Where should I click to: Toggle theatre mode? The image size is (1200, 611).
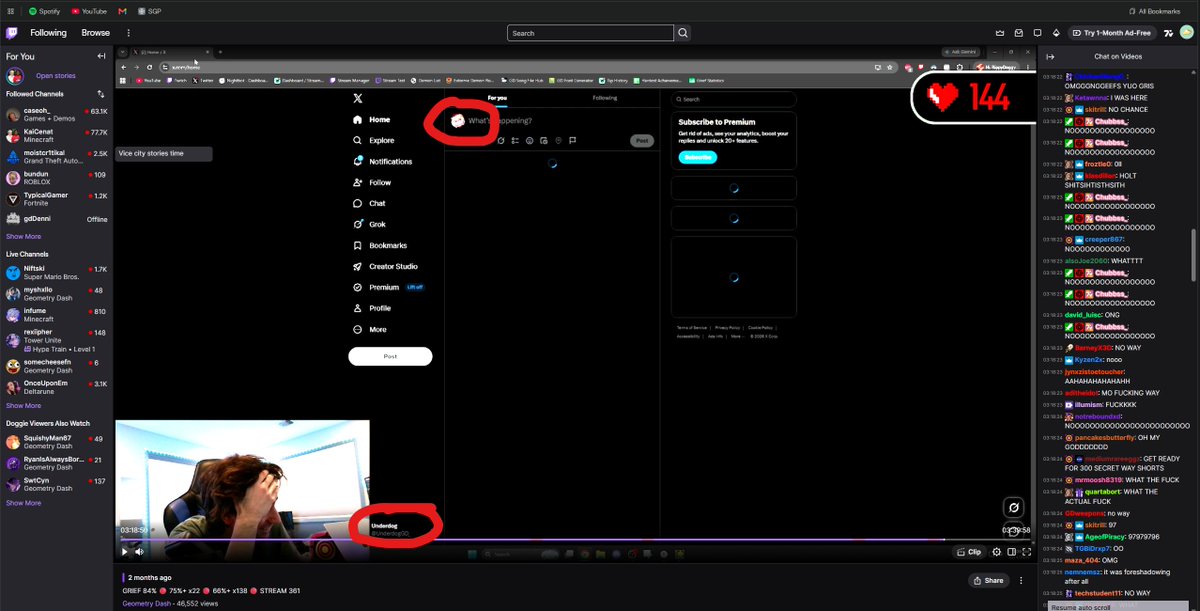point(1011,551)
